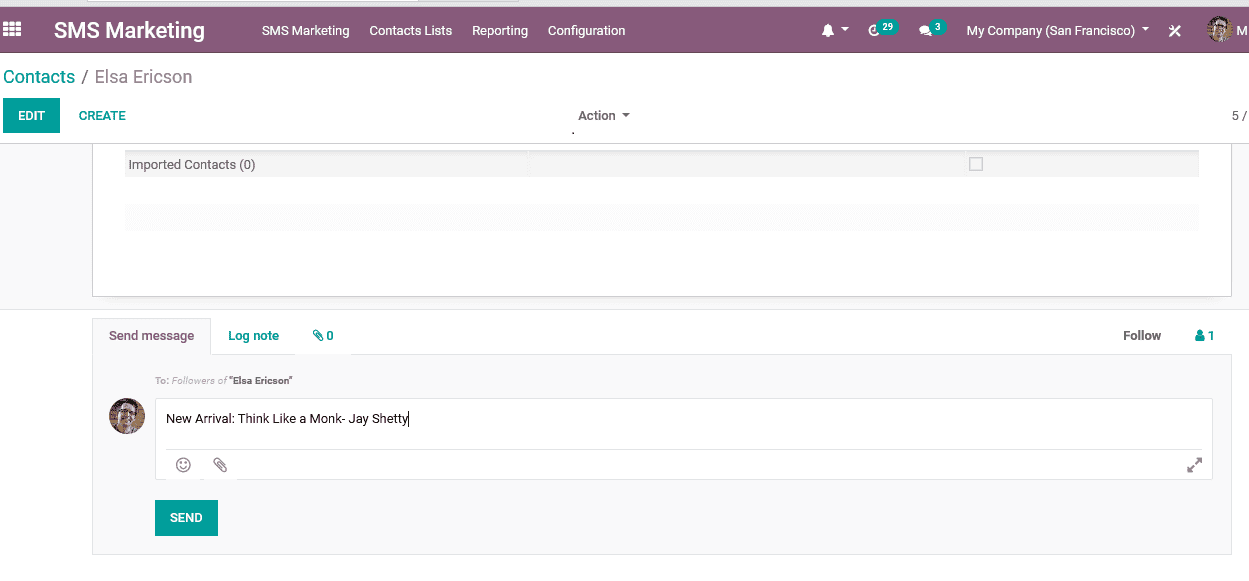Image resolution: width=1249 pixels, height=581 pixels.
Task: Show followers list person icon
Action: 1205,336
